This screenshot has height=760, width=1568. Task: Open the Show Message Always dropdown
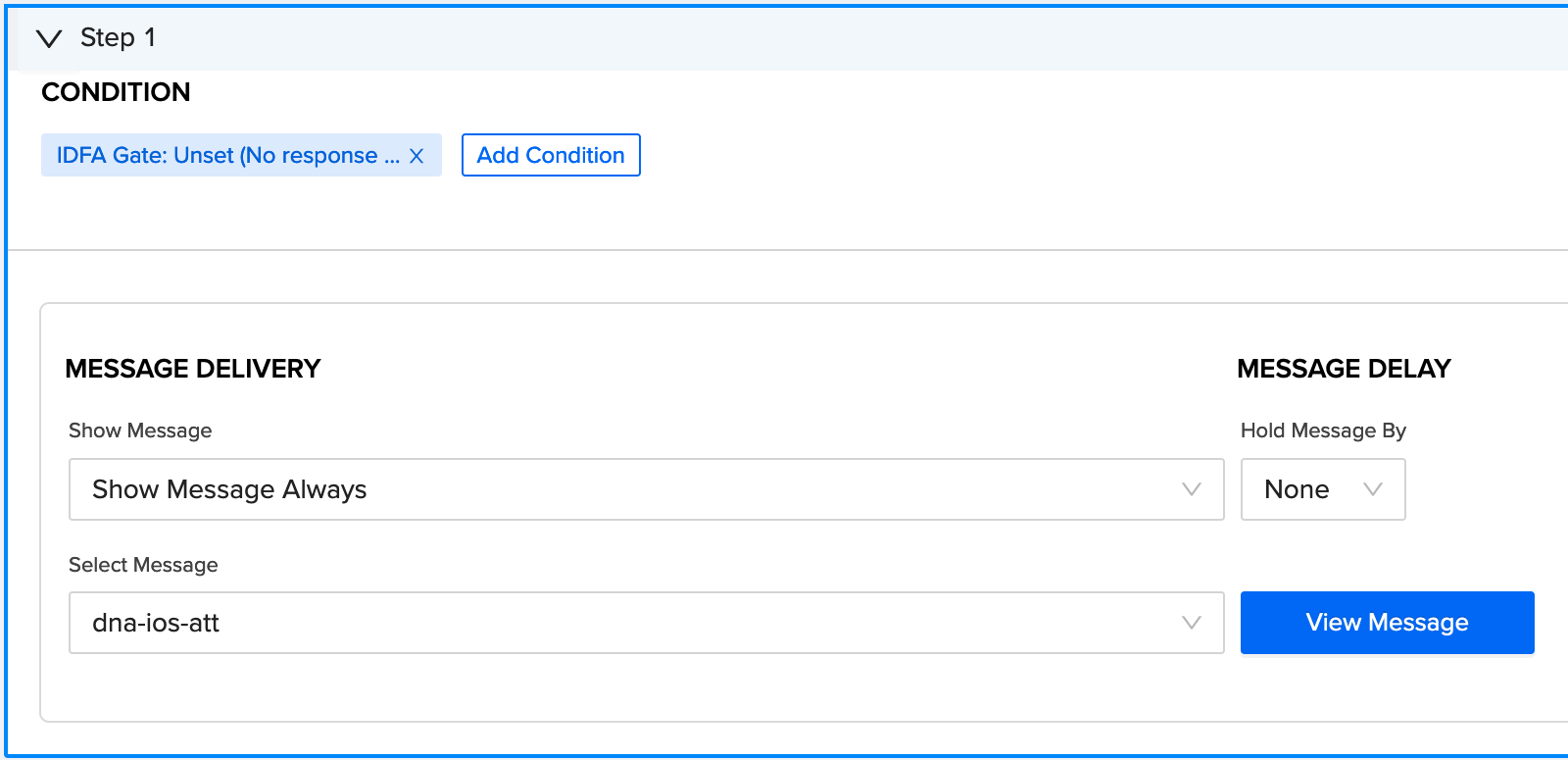coord(647,489)
